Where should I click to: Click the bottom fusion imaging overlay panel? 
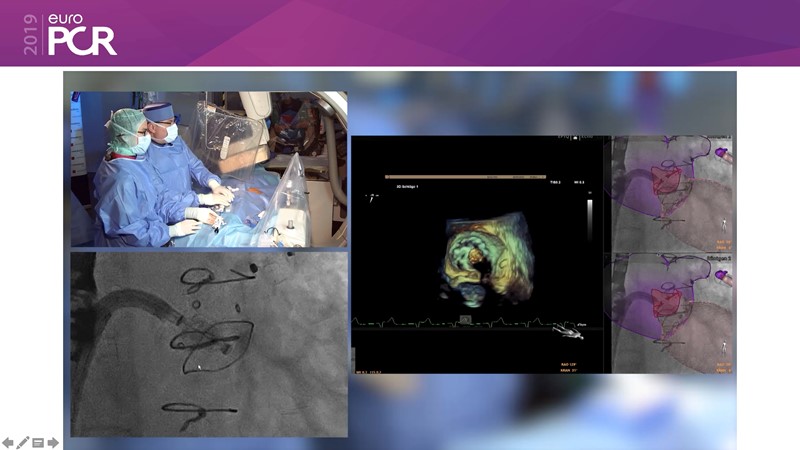[672, 313]
